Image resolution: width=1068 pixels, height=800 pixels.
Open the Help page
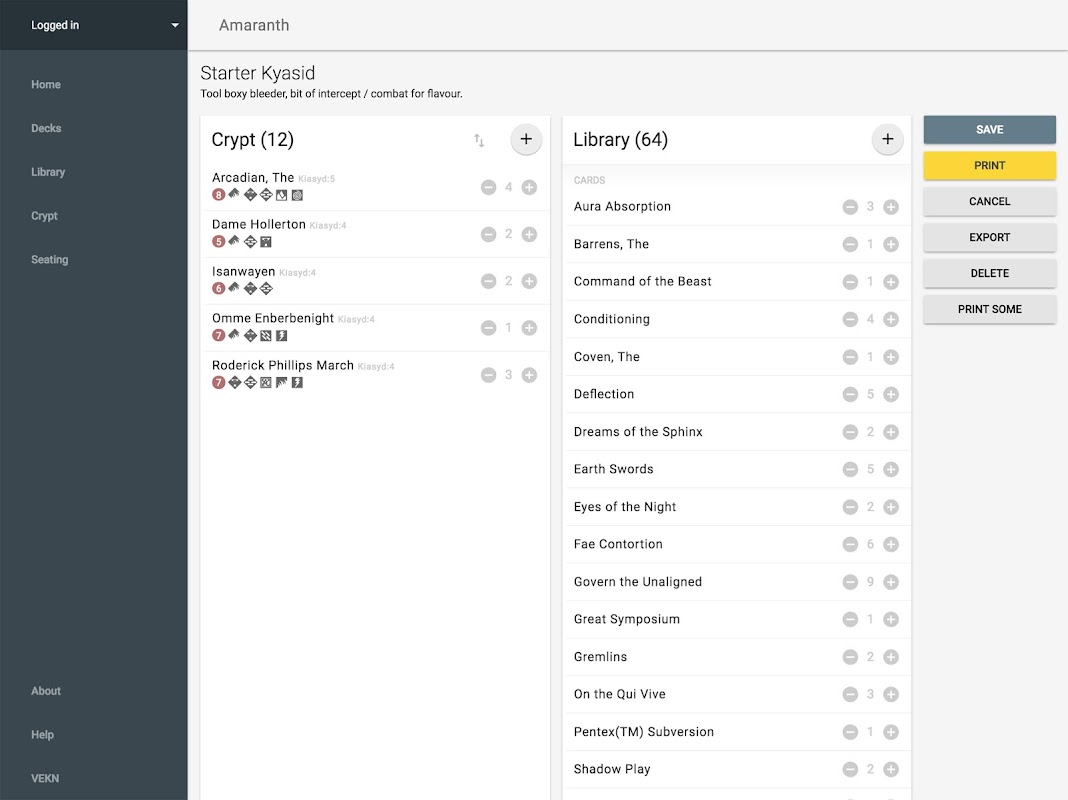42,735
